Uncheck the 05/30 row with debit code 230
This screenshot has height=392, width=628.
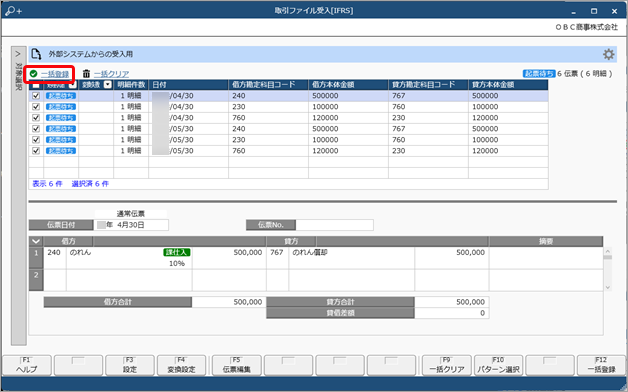click(36, 140)
